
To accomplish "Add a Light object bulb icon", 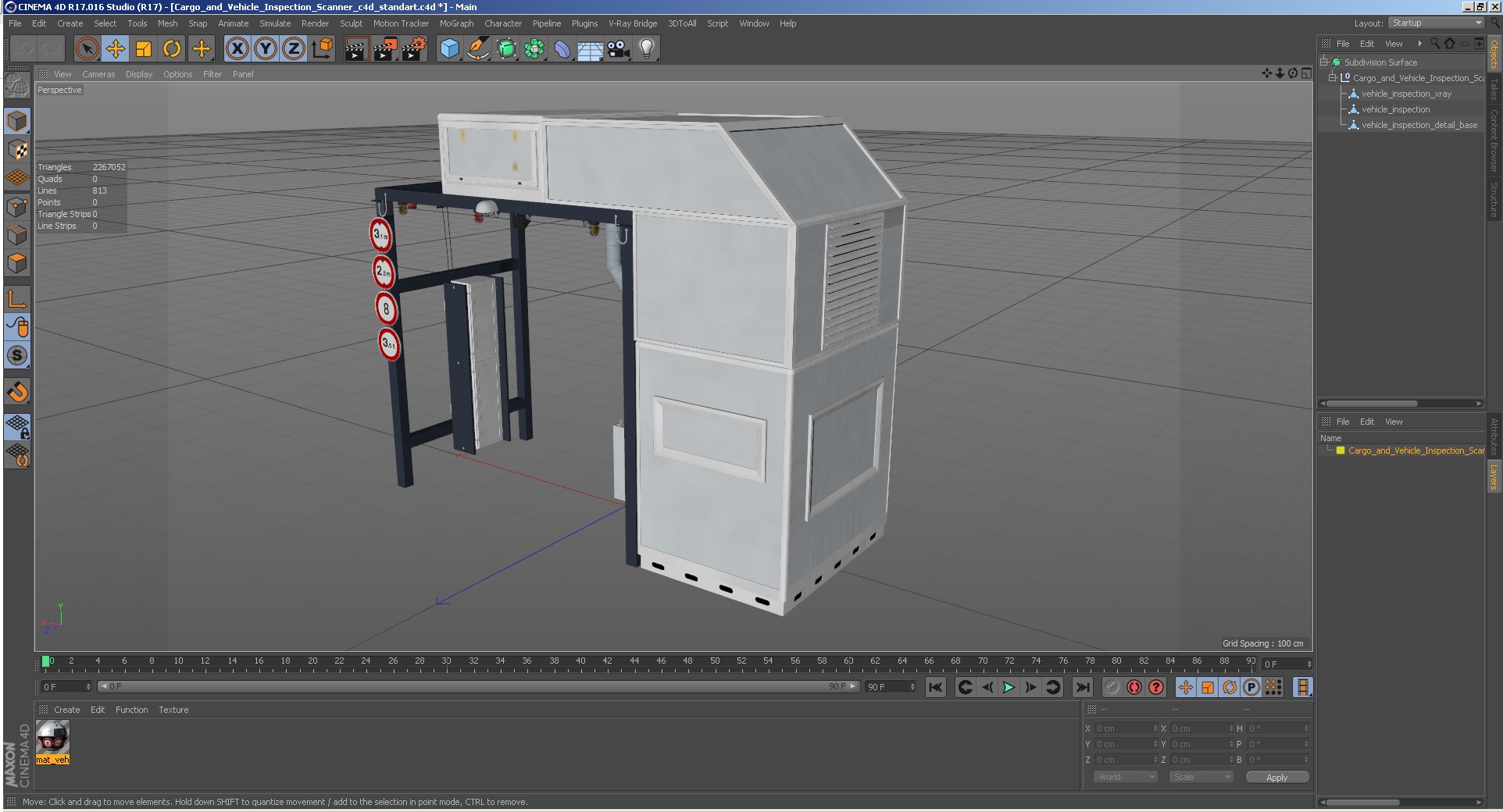I will tap(647, 49).
